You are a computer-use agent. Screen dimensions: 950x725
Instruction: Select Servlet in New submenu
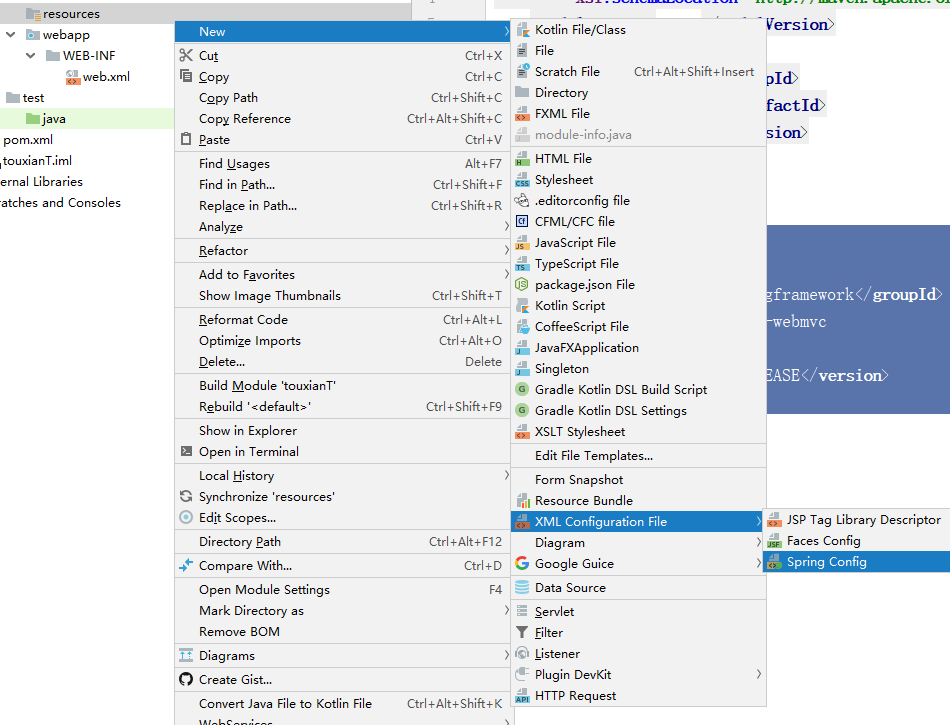click(x=639, y=612)
